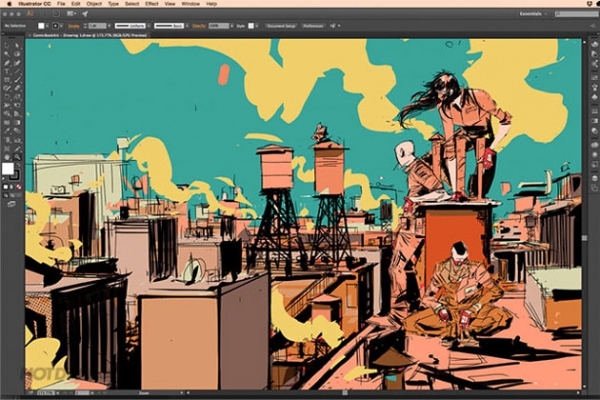600x400 pixels.
Task: Choose the Pencil/Shaper tool
Action: tap(7, 88)
